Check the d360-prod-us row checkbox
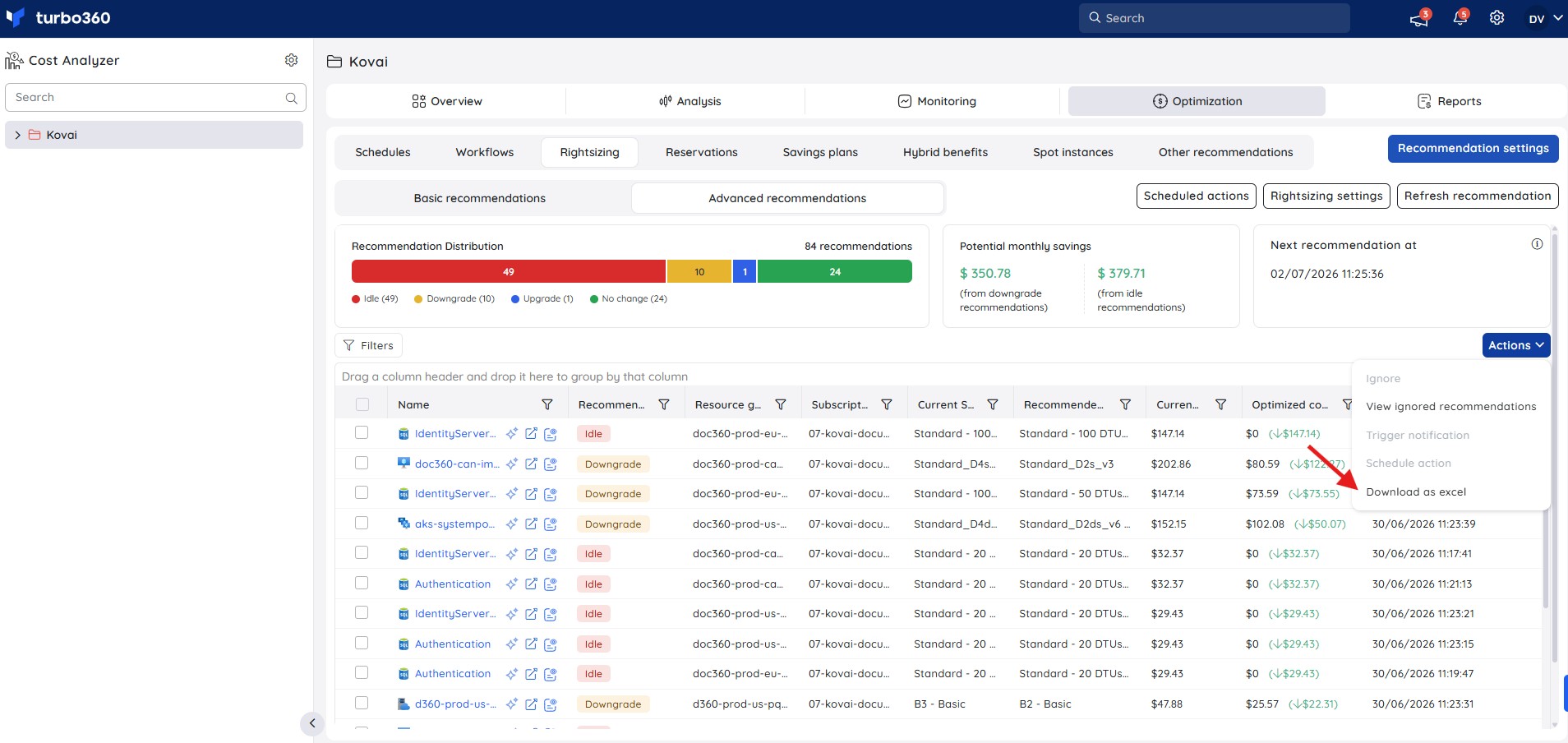This screenshot has width=1568, height=743. 362,703
